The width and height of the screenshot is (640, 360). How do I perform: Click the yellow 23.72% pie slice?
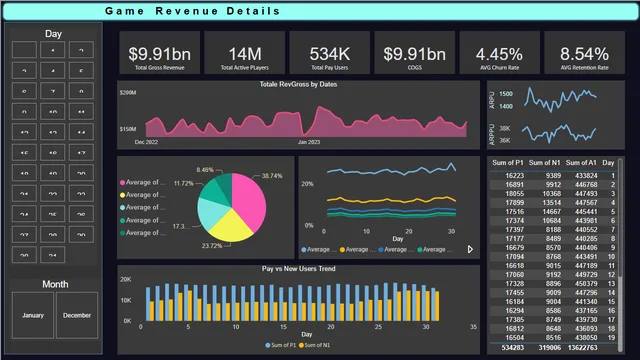231,226
